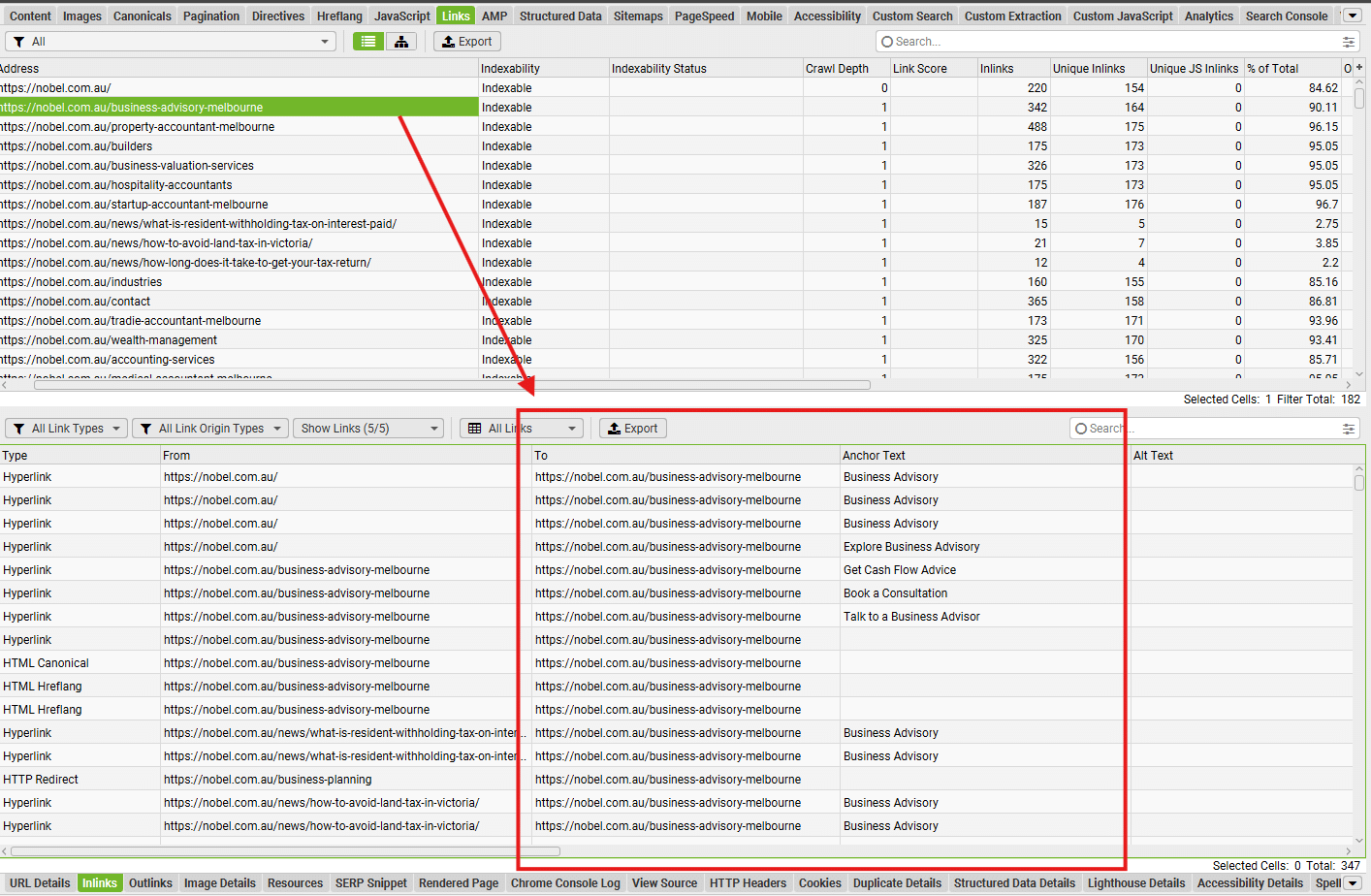Image resolution: width=1371 pixels, height=896 pixels.
Task: Select the nobel.com.au/contact row
Action: click(x=239, y=302)
